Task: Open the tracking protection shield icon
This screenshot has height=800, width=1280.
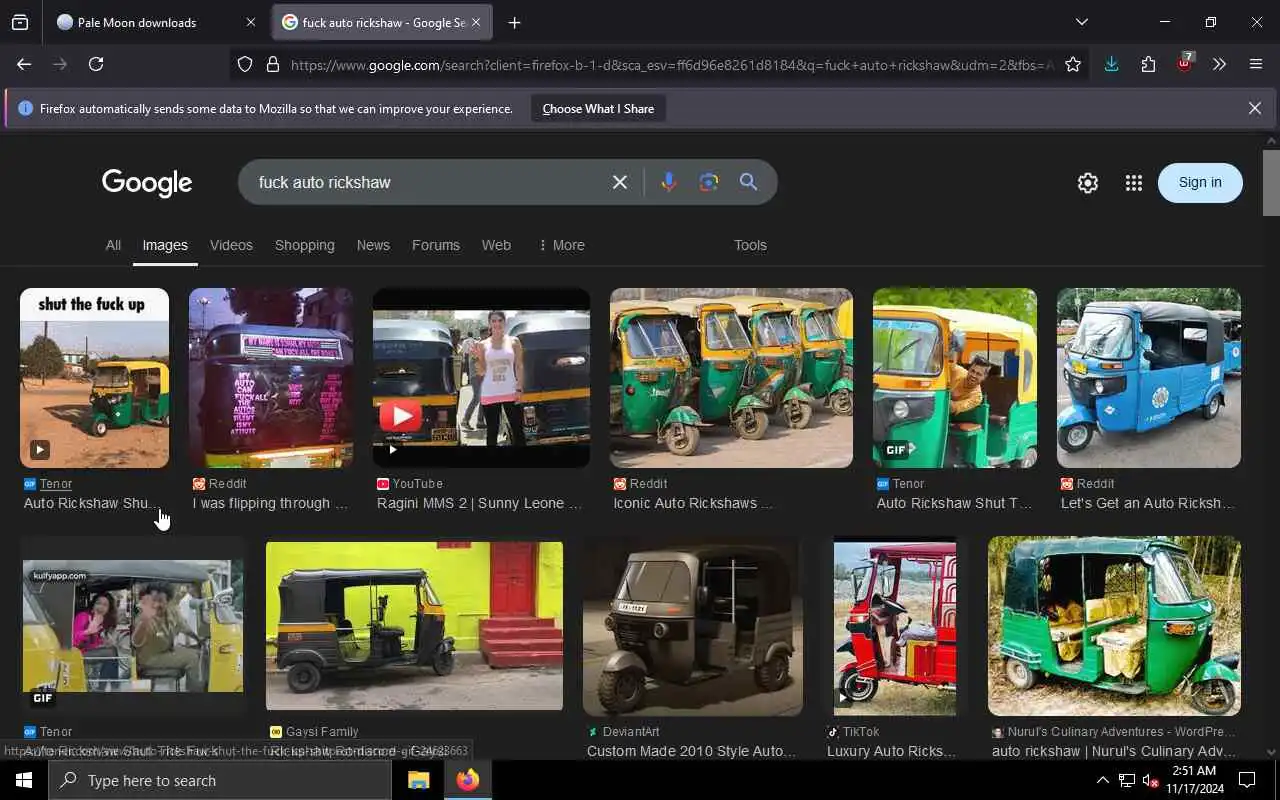Action: [245, 64]
